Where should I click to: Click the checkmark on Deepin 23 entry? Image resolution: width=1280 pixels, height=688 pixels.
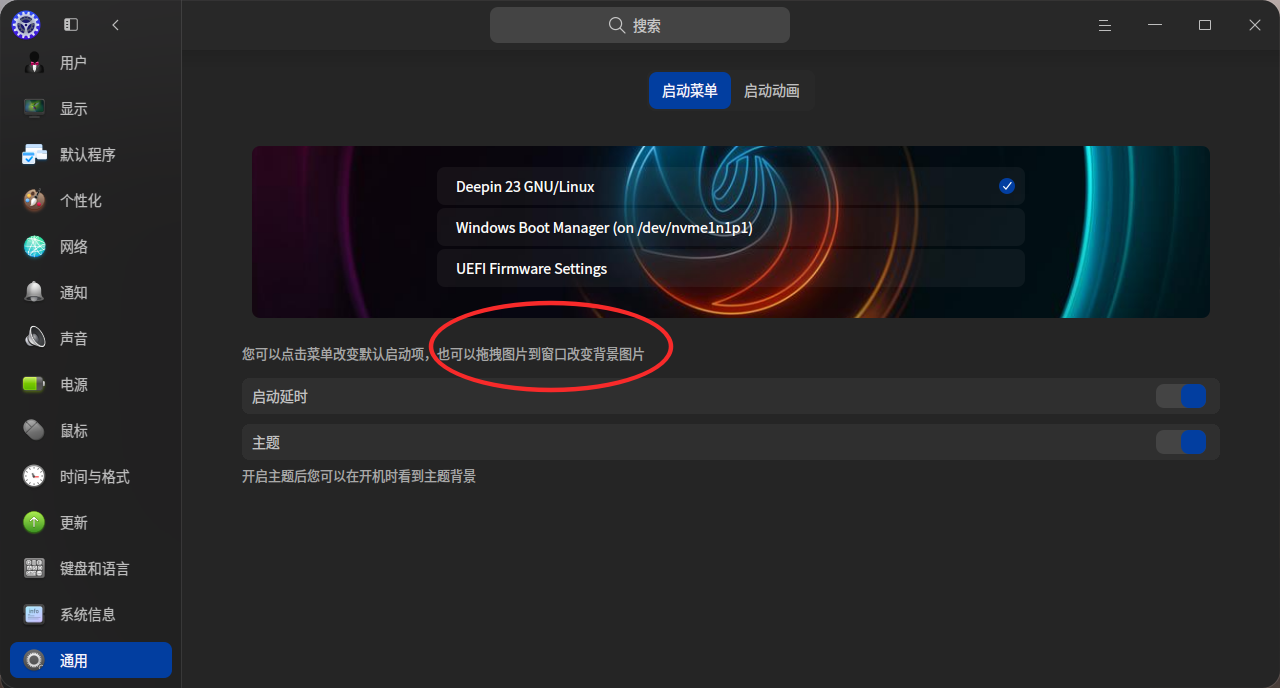[x=1006, y=186]
